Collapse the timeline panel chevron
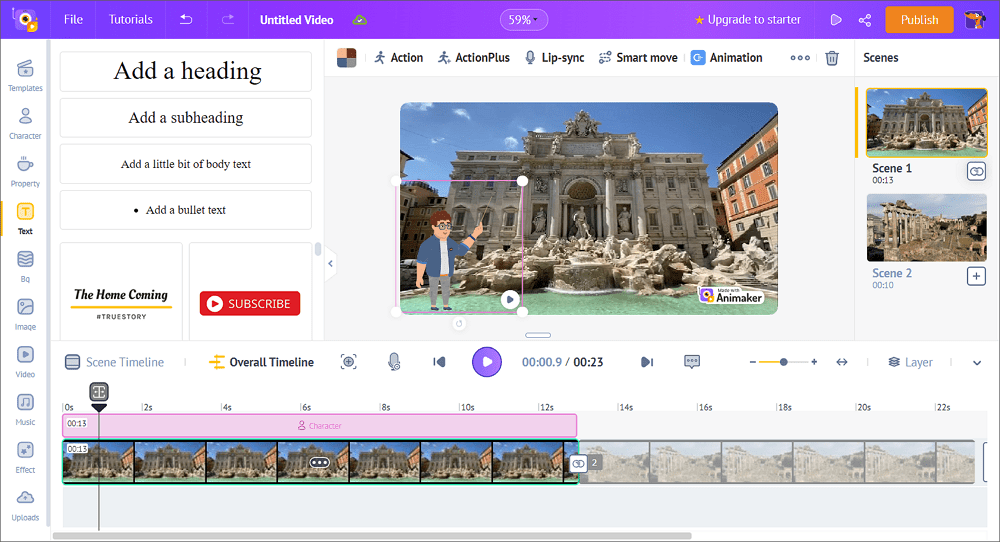The height and width of the screenshot is (542, 1000). click(x=977, y=363)
